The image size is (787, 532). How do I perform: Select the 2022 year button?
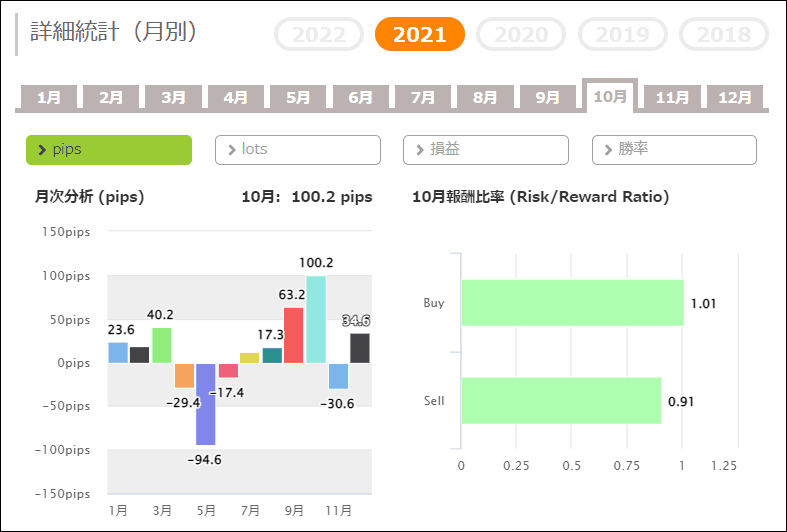coord(319,34)
